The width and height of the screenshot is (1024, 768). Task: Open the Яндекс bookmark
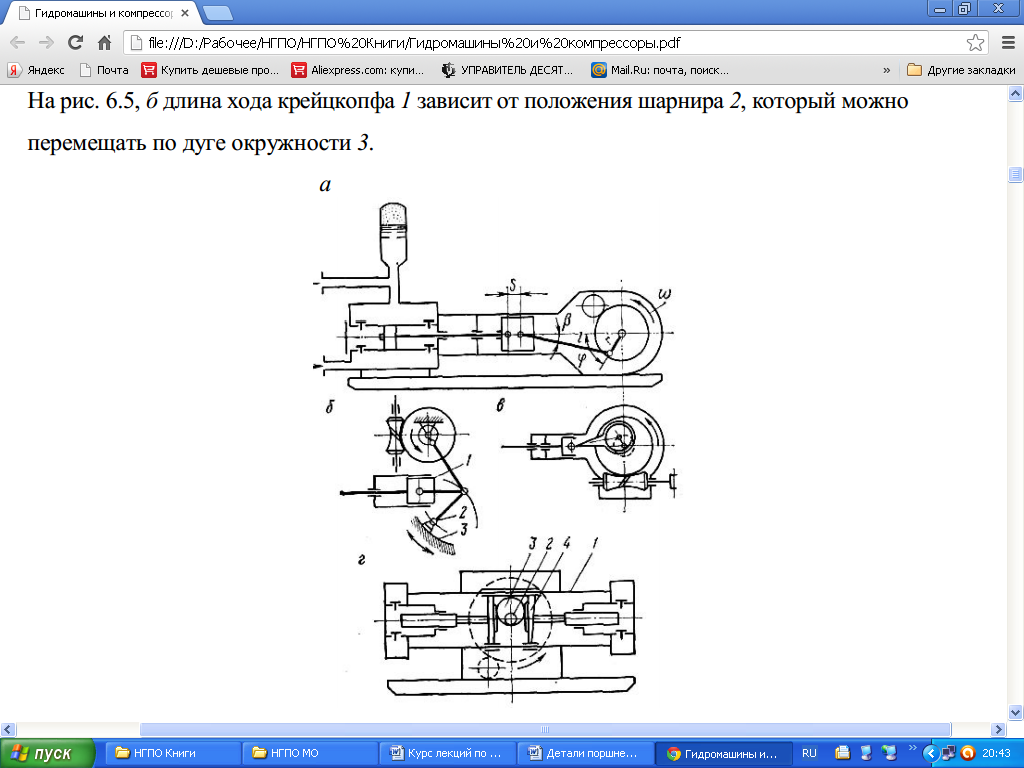36,70
